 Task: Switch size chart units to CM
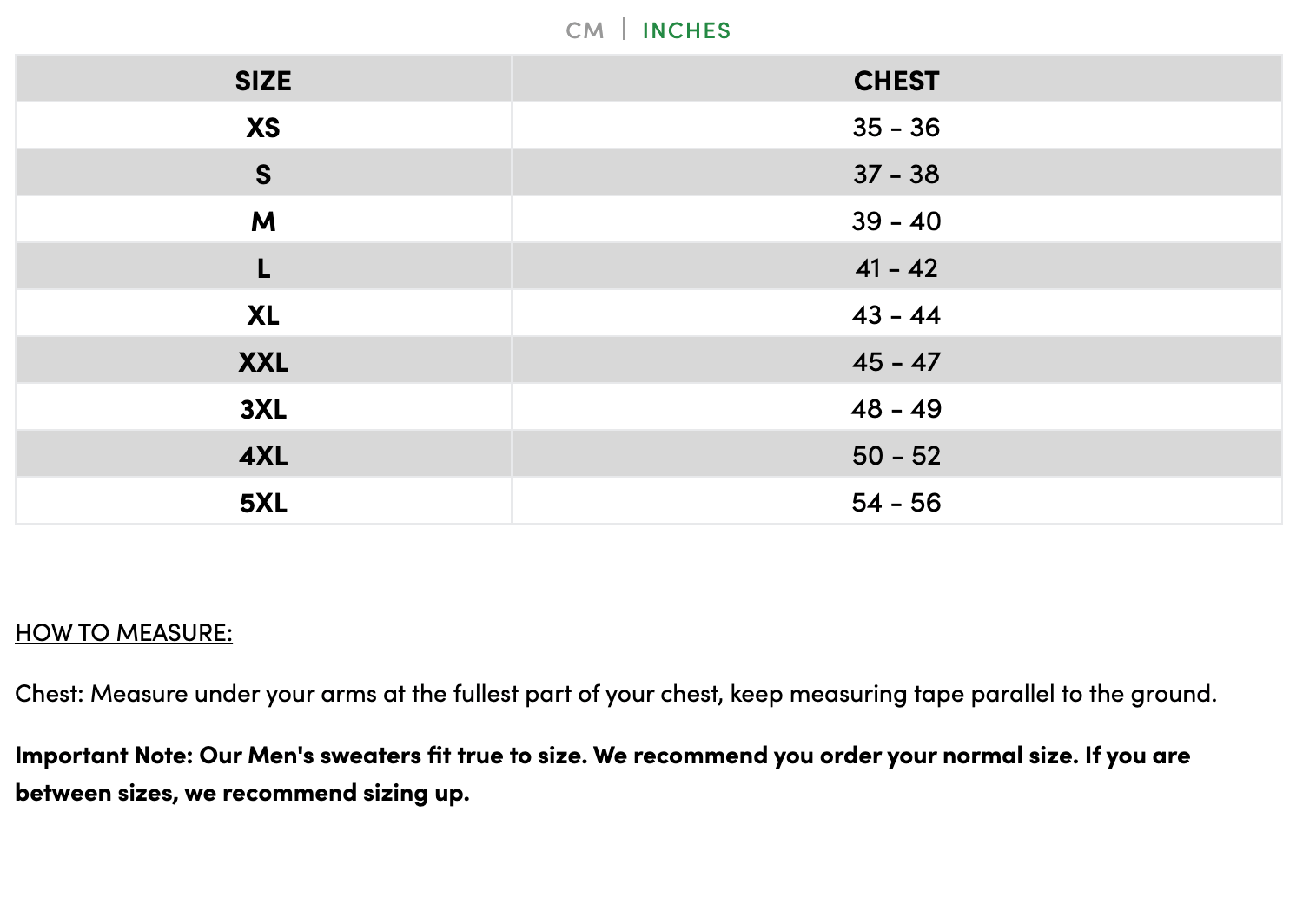point(585,30)
